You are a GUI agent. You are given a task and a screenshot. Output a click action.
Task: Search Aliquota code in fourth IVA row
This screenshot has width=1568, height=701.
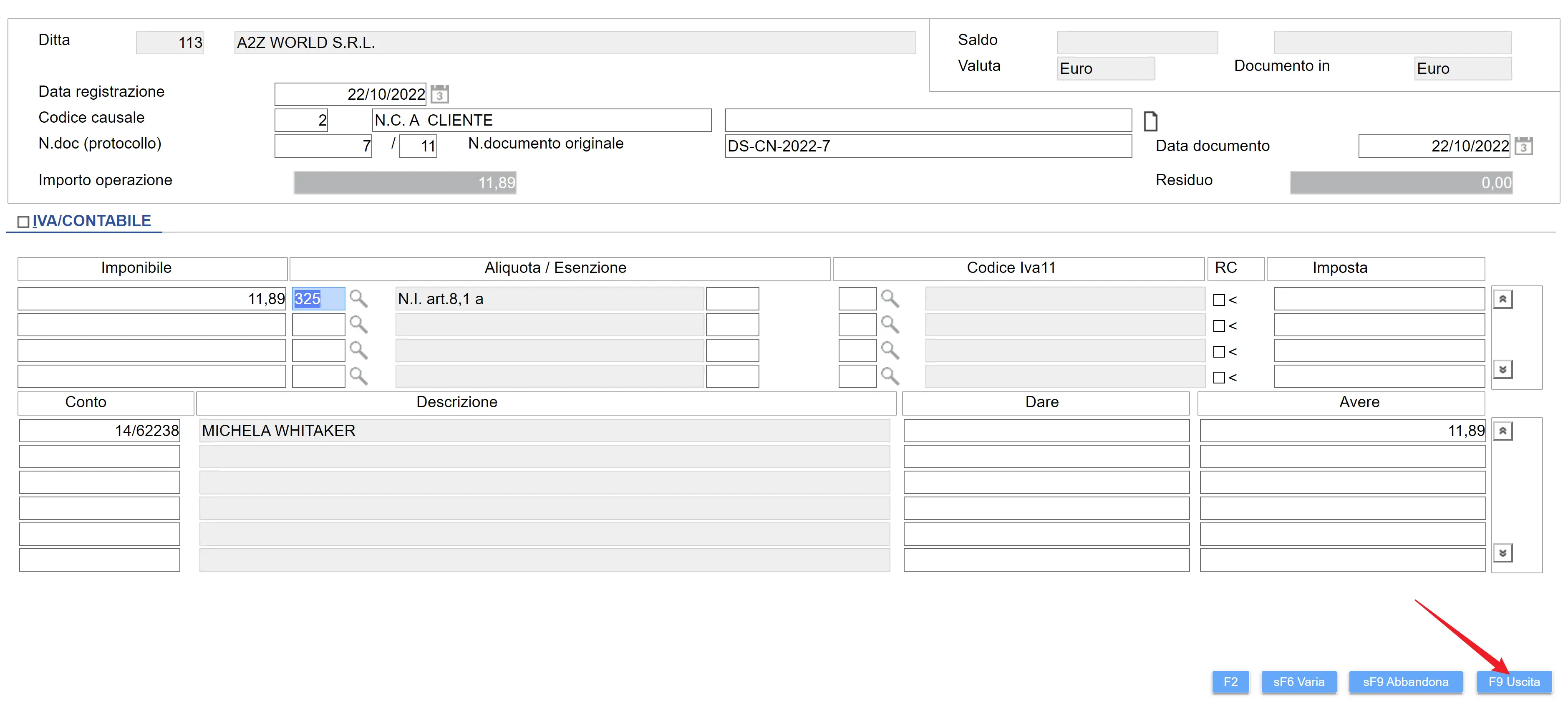(358, 377)
